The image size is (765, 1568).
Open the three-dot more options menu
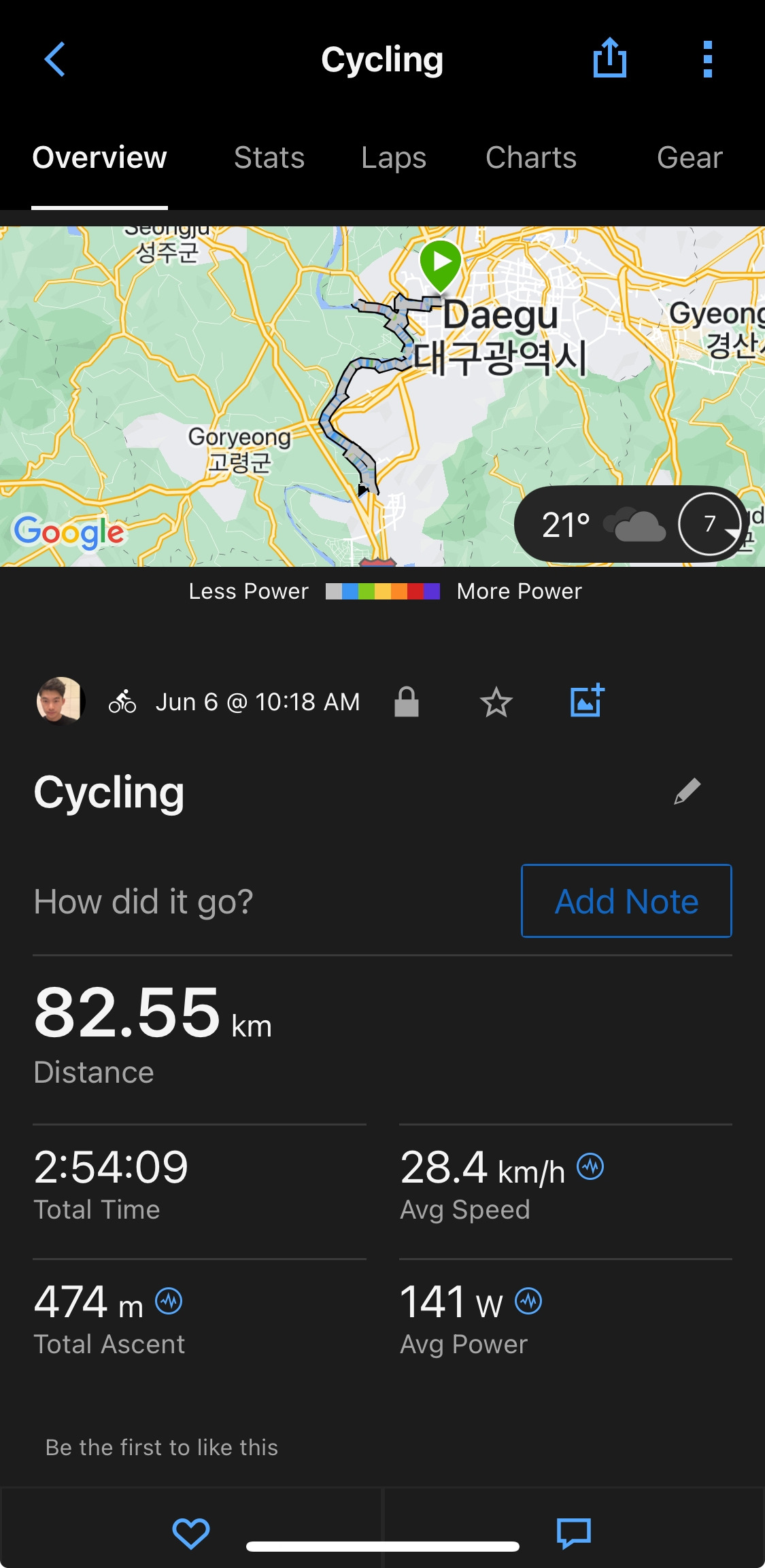click(x=708, y=59)
